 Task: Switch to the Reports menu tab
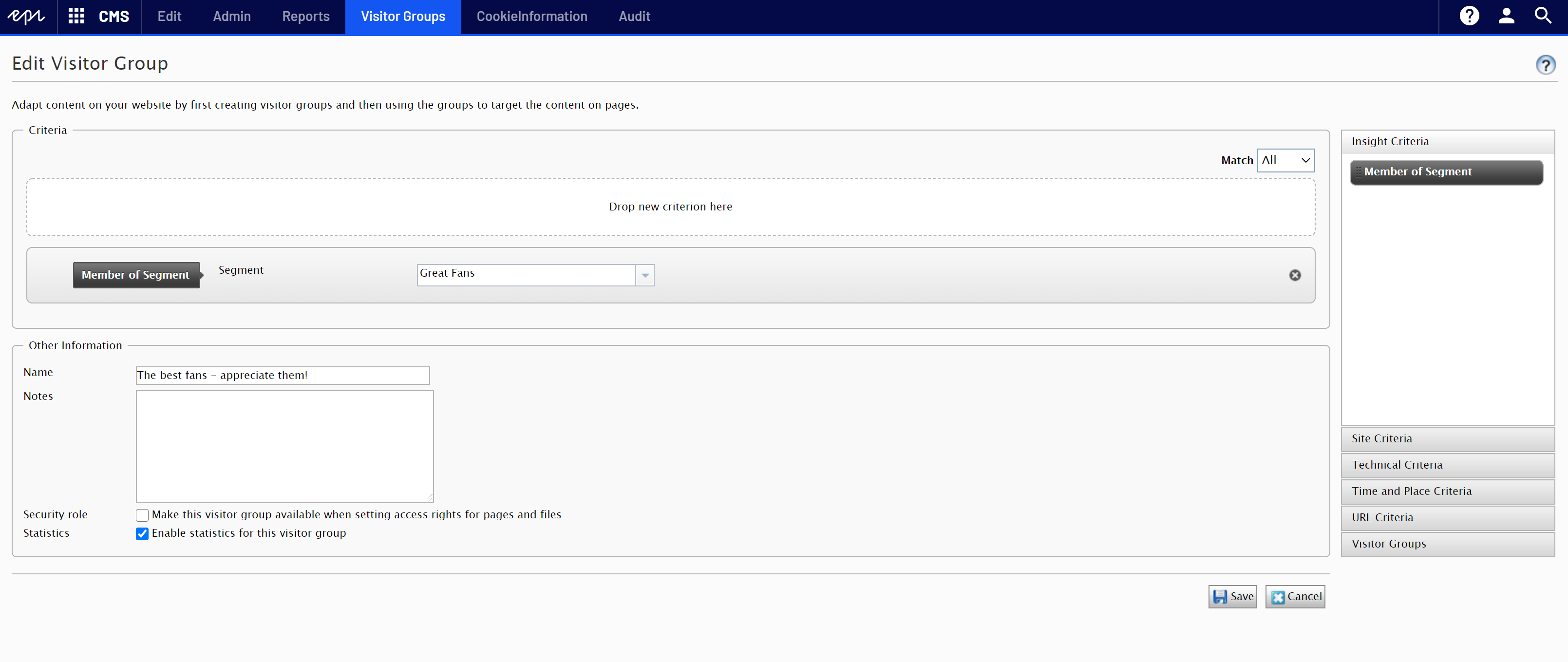coord(305,17)
